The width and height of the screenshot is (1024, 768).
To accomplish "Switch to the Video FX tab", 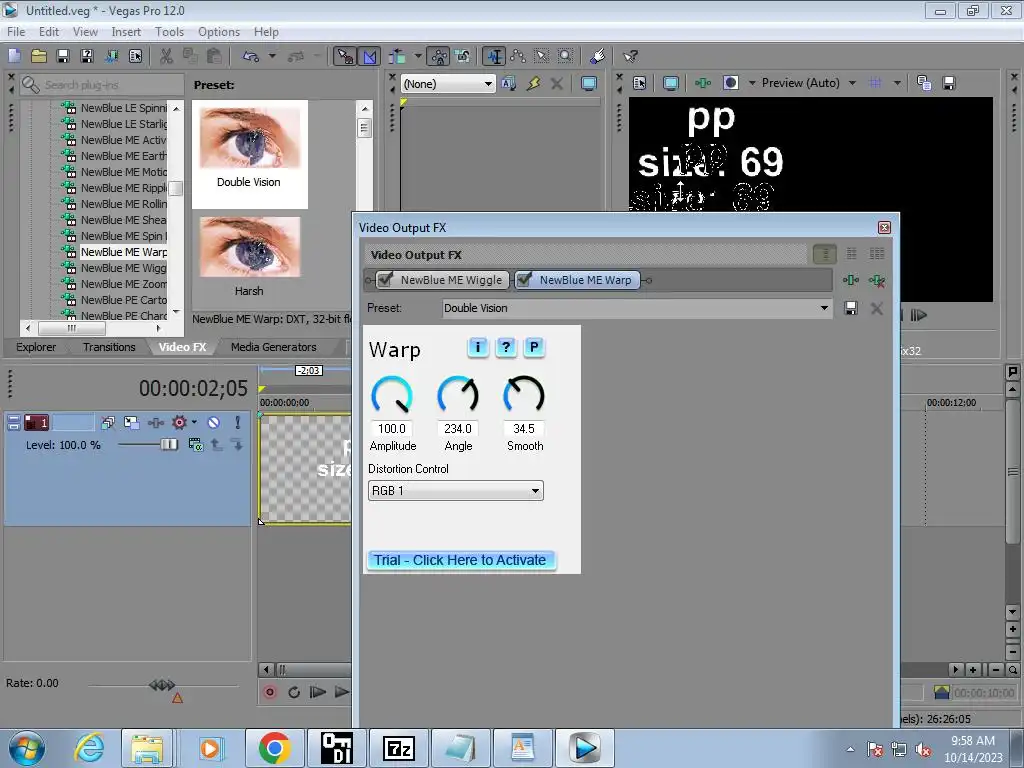I will [182, 347].
